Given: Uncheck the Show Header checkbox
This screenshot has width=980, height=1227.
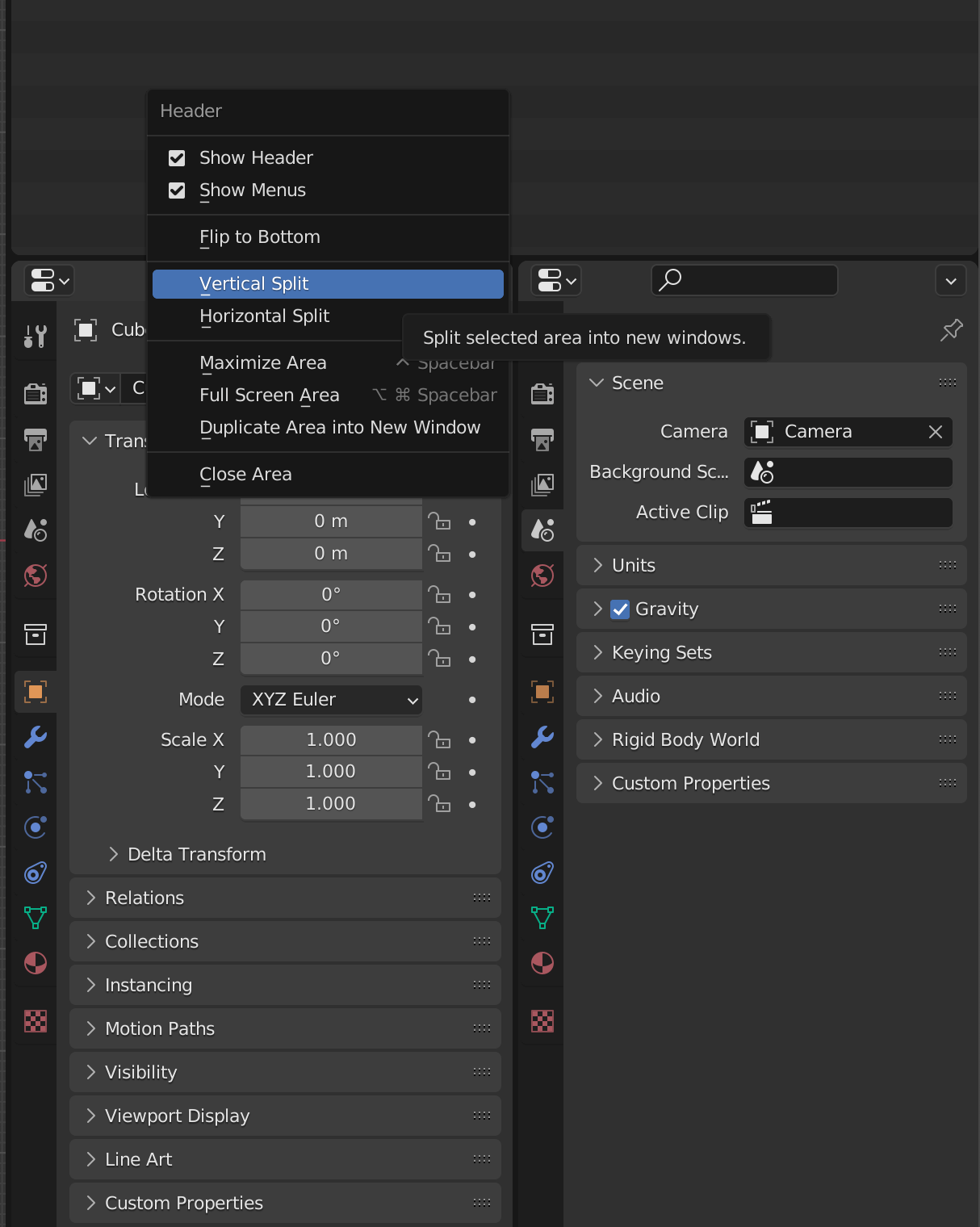Looking at the screenshot, I should (177, 158).
